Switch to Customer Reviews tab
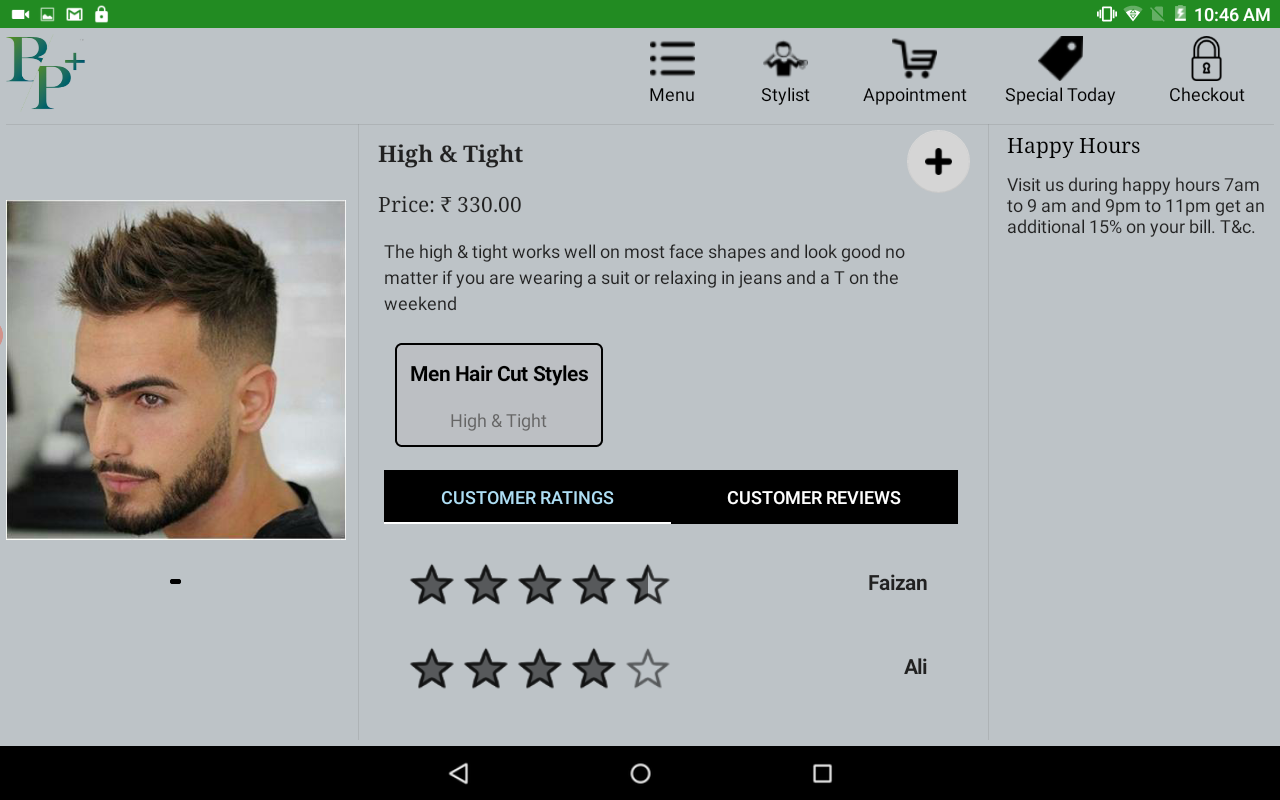The width and height of the screenshot is (1280, 800). [x=814, y=497]
